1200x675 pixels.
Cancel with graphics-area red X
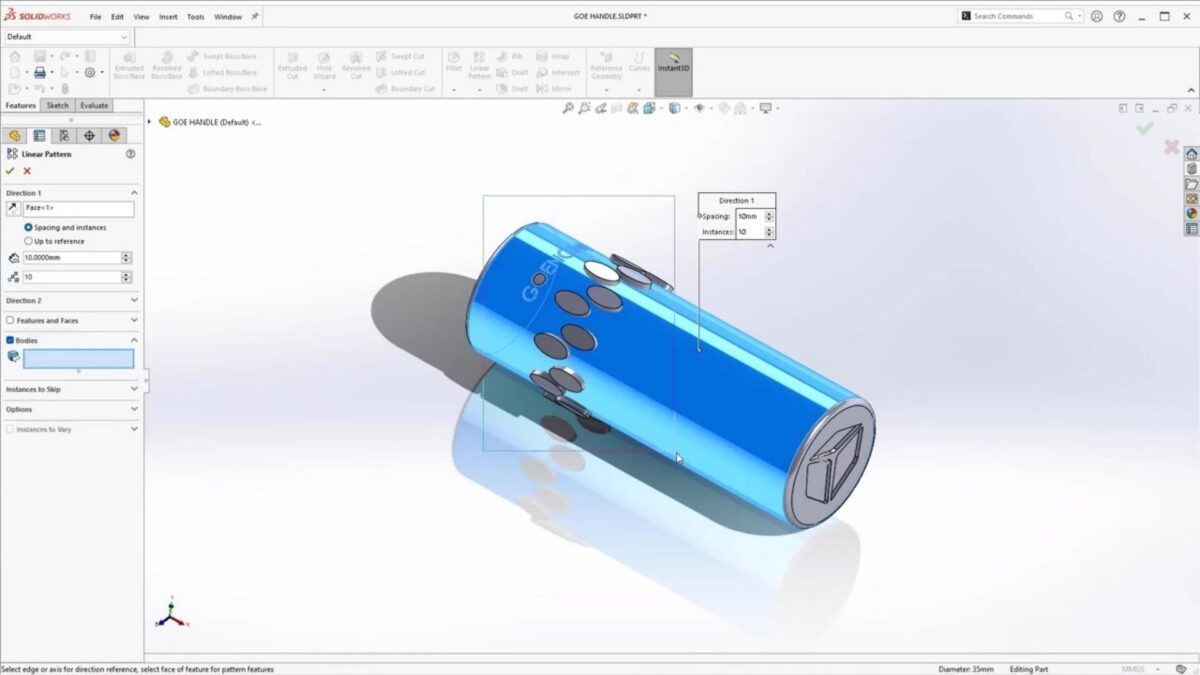point(1171,147)
